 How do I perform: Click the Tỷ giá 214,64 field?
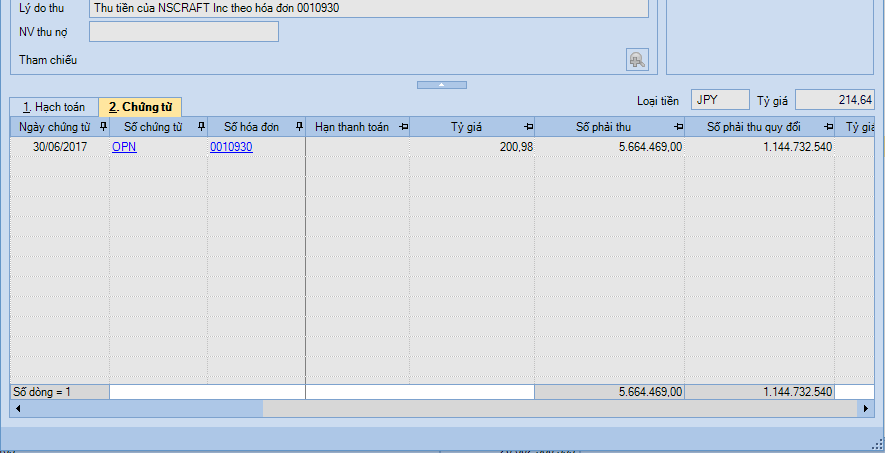coord(835,100)
